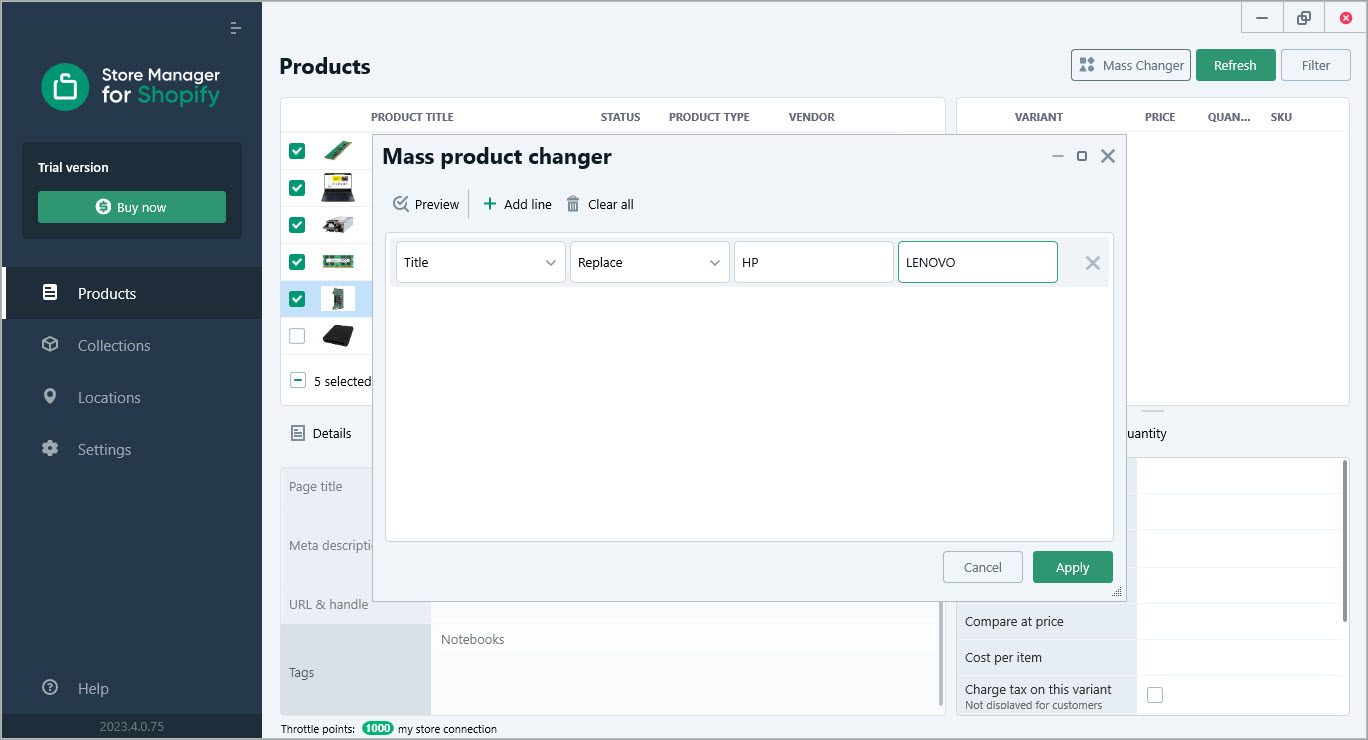Click the replacement field containing LENOVO
This screenshot has height=740, width=1368.
(x=978, y=262)
